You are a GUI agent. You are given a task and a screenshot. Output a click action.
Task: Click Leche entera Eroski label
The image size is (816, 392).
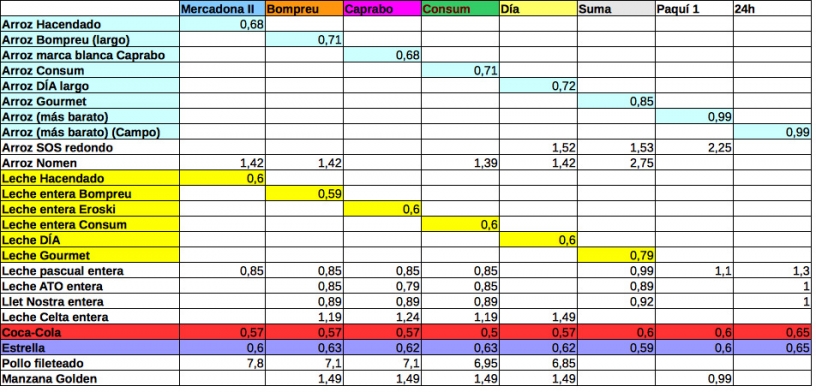(90, 209)
